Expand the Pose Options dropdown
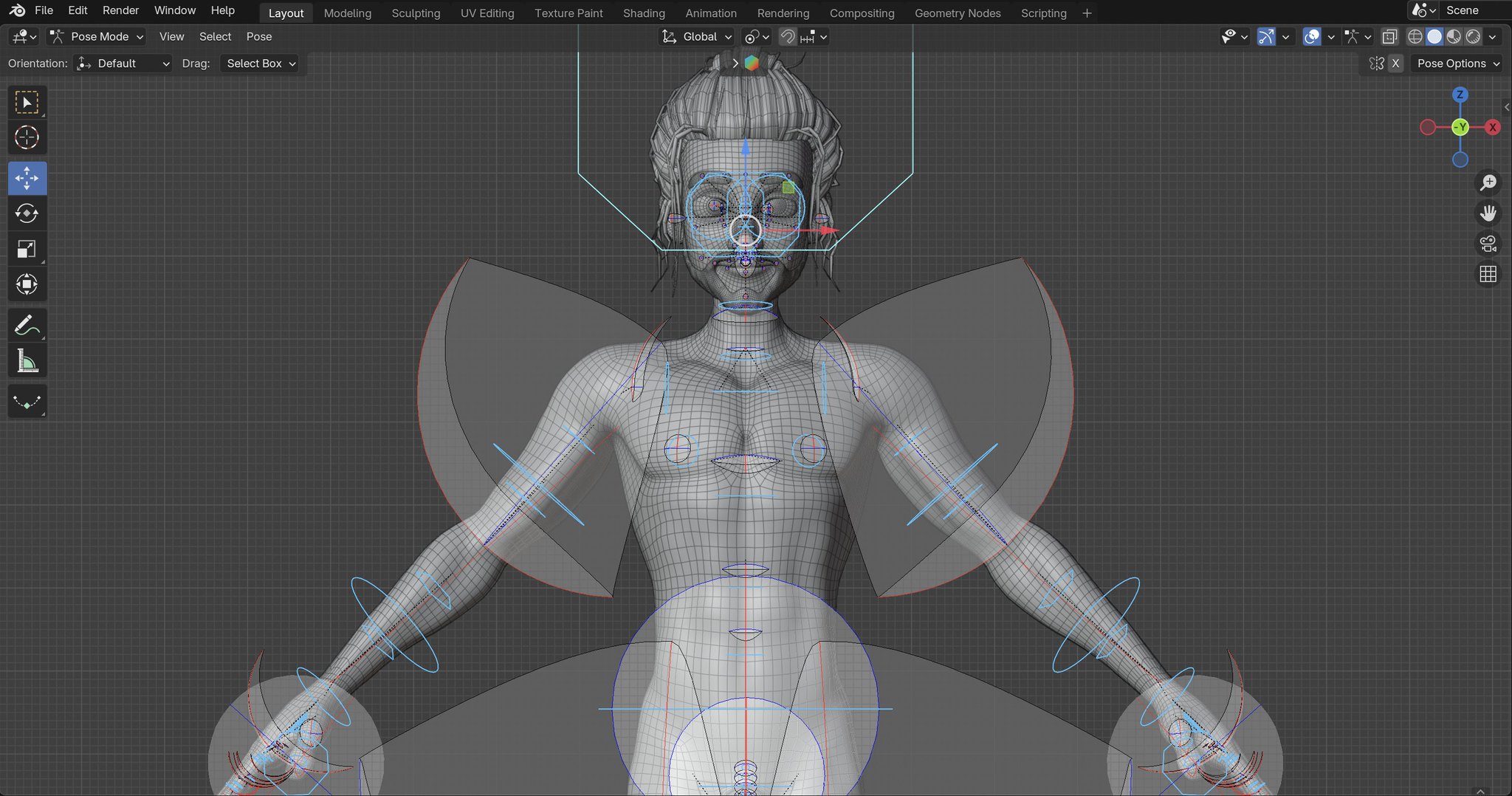 [x=1457, y=64]
